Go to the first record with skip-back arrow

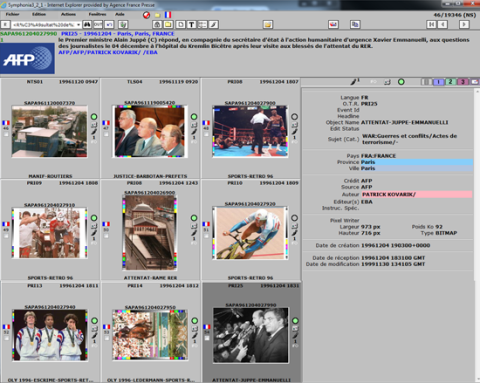tap(431, 24)
